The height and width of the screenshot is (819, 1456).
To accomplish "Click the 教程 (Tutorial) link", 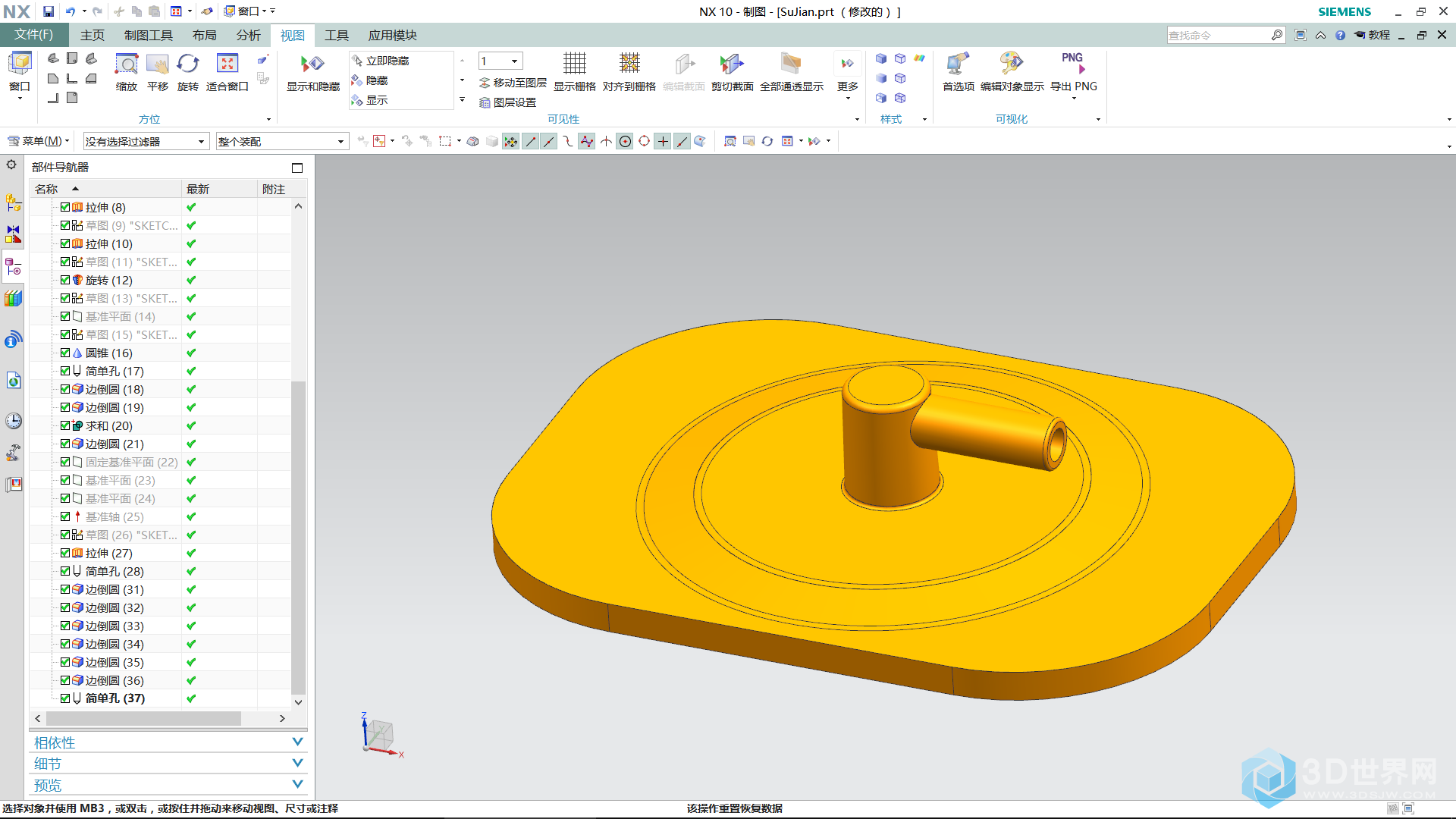I will point(1373,35).
